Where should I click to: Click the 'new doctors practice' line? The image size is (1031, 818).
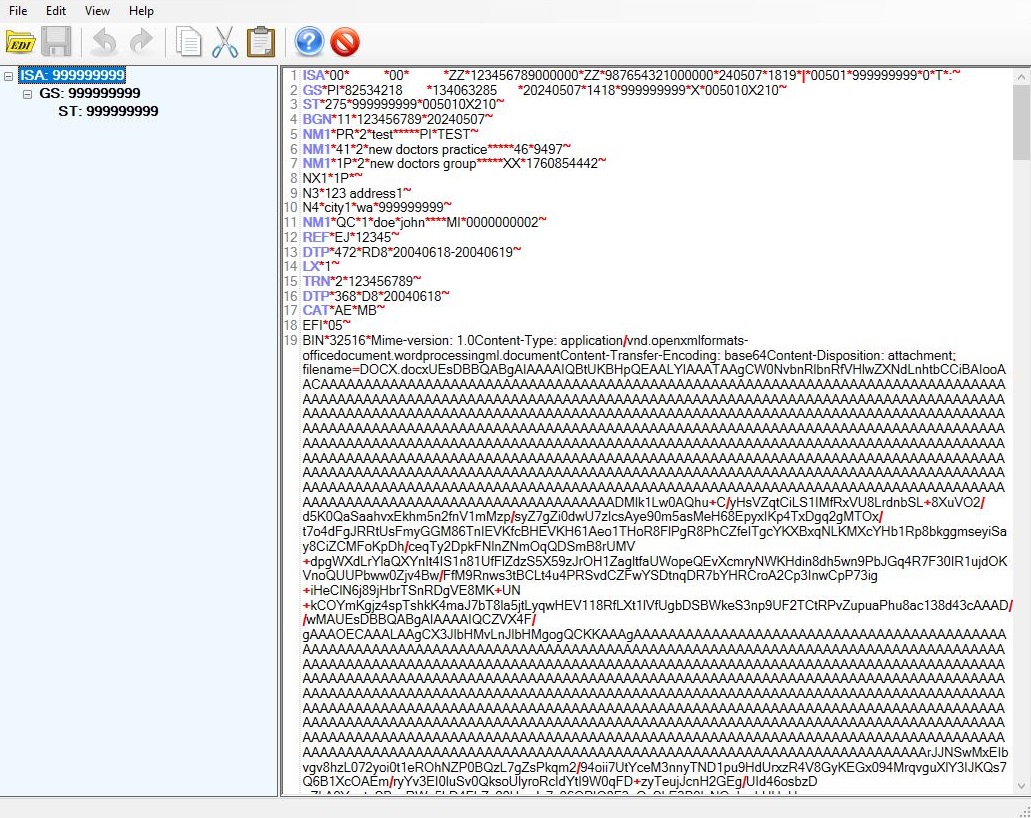pos(437,149)
